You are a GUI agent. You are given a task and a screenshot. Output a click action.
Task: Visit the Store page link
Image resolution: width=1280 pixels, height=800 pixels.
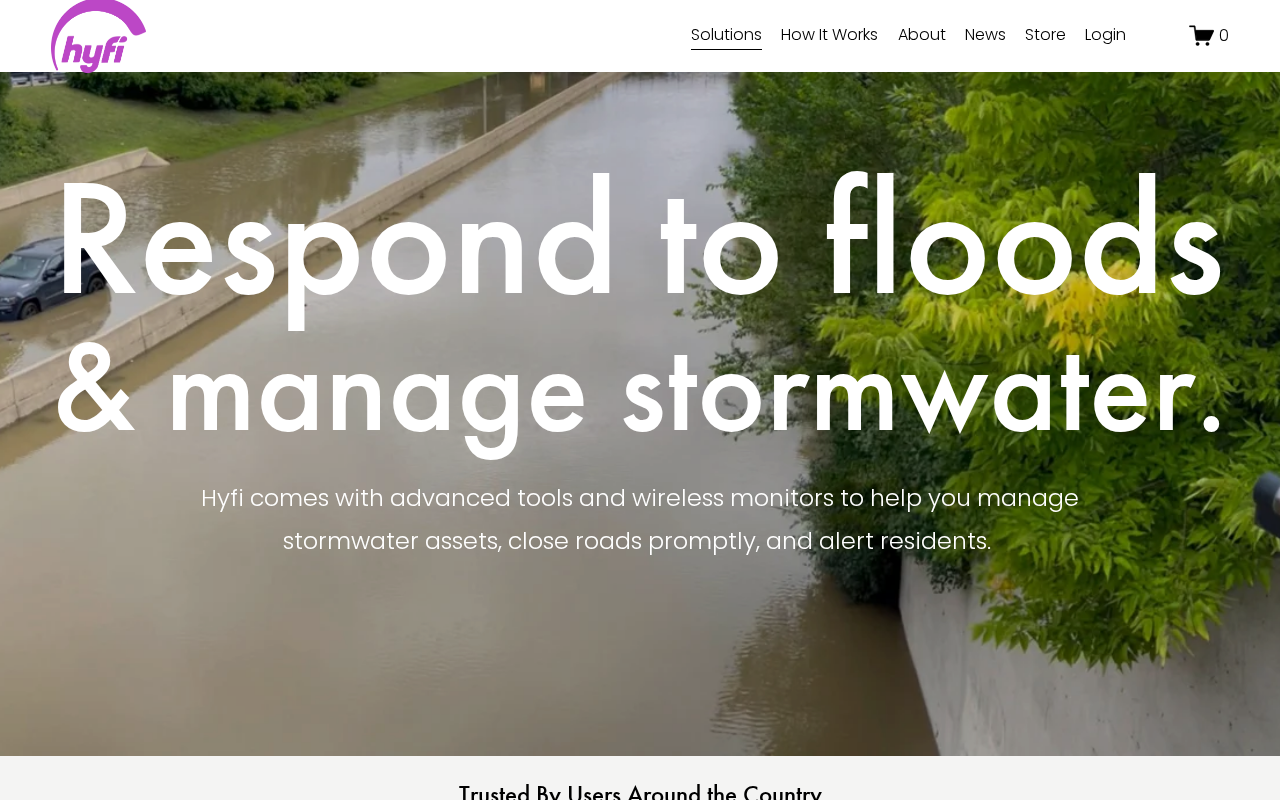click(1045, 35)
